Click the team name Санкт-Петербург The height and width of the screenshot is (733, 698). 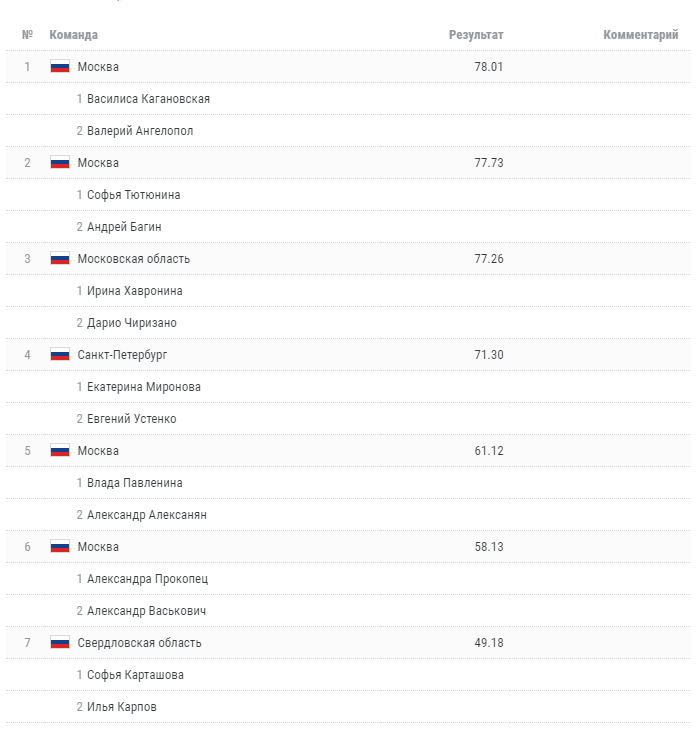122,355
